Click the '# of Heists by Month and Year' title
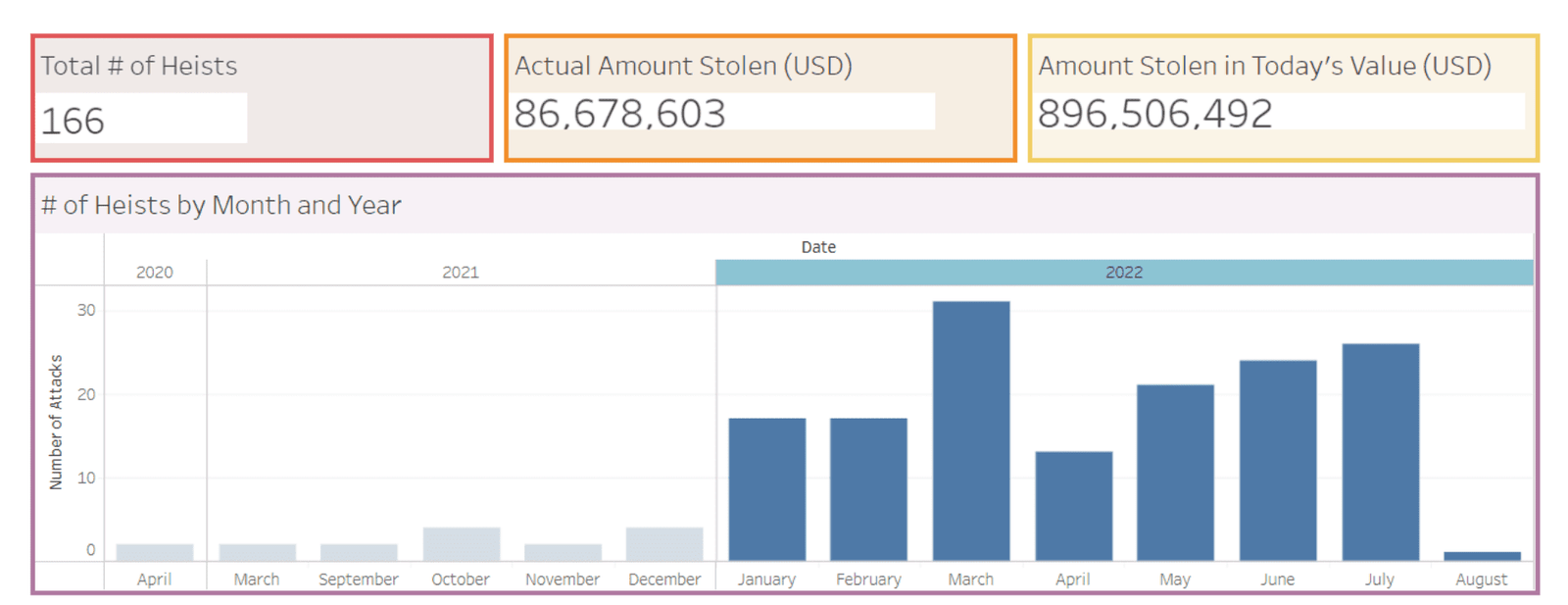Screen dimensions: 1568x605 221,205
